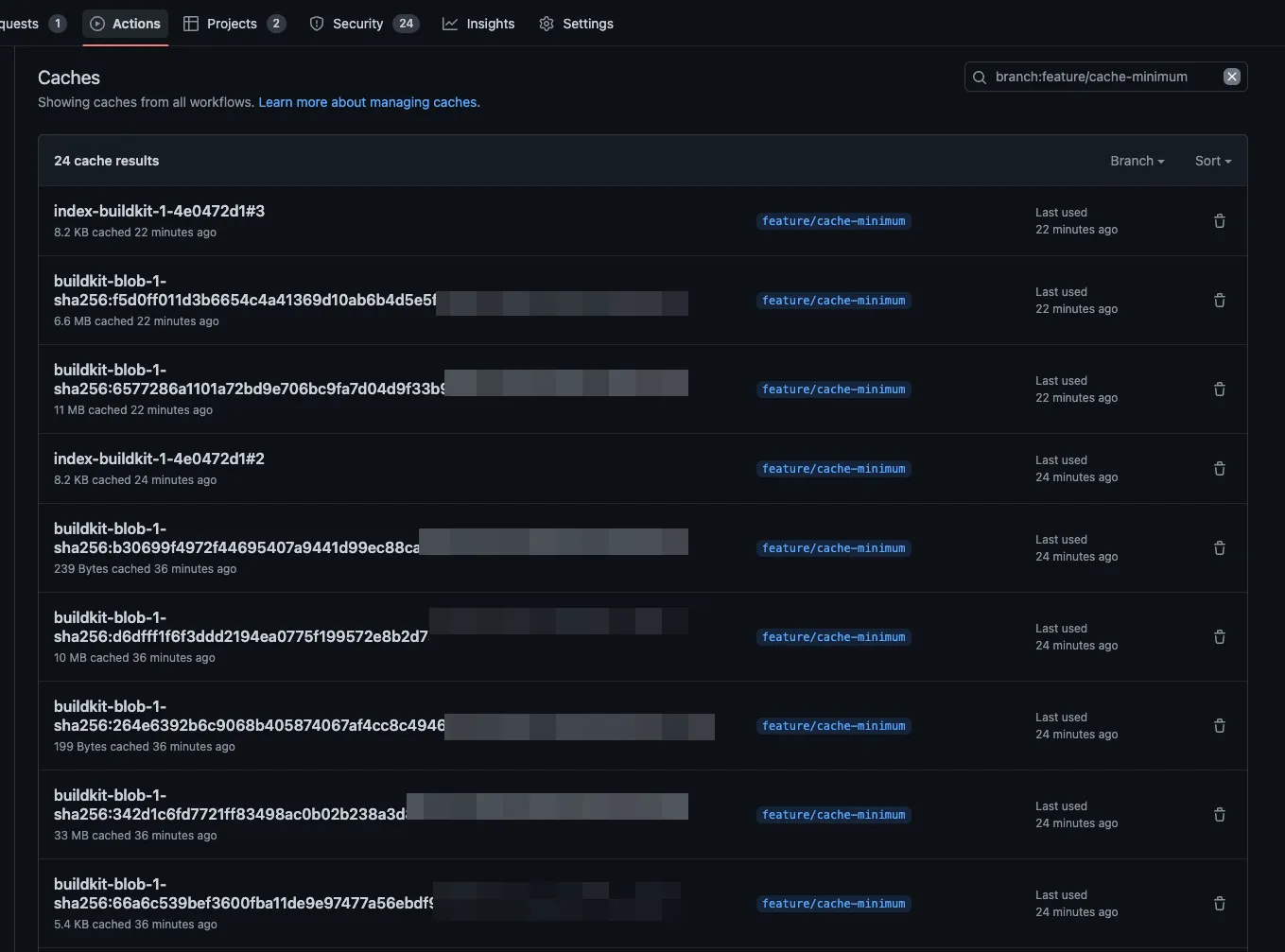Focus the cache search input field
This screenshot has height=952, width=1285.
click(1097, 77)
